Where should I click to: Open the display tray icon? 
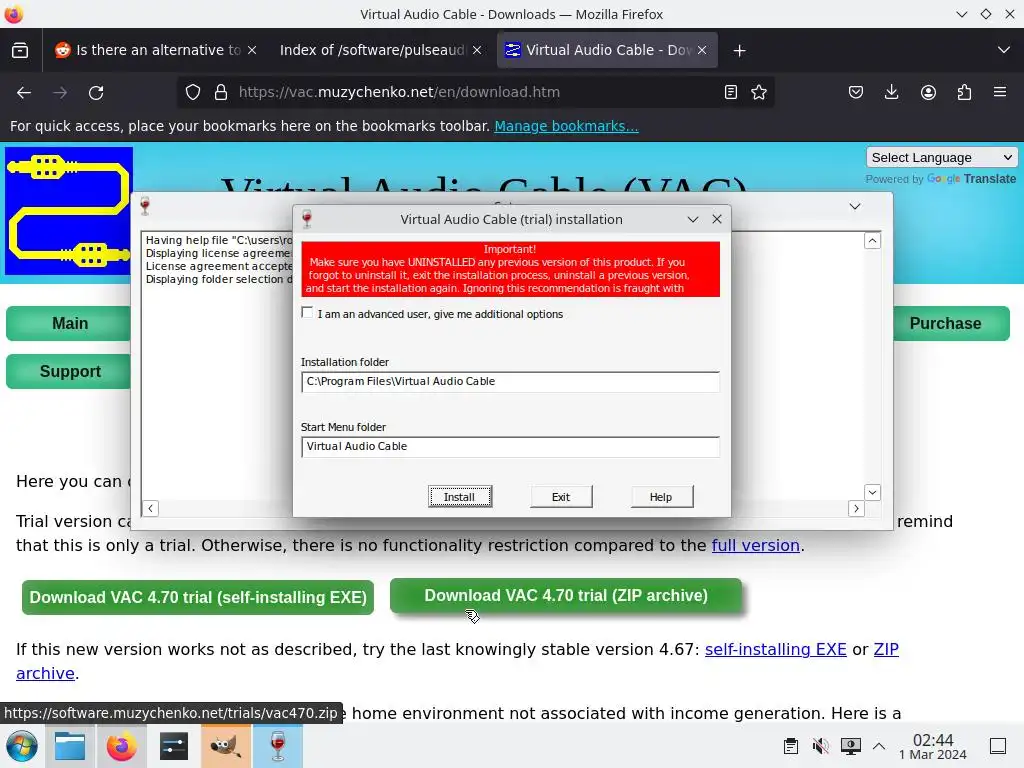pyautogui.click(x=850, y=746)
